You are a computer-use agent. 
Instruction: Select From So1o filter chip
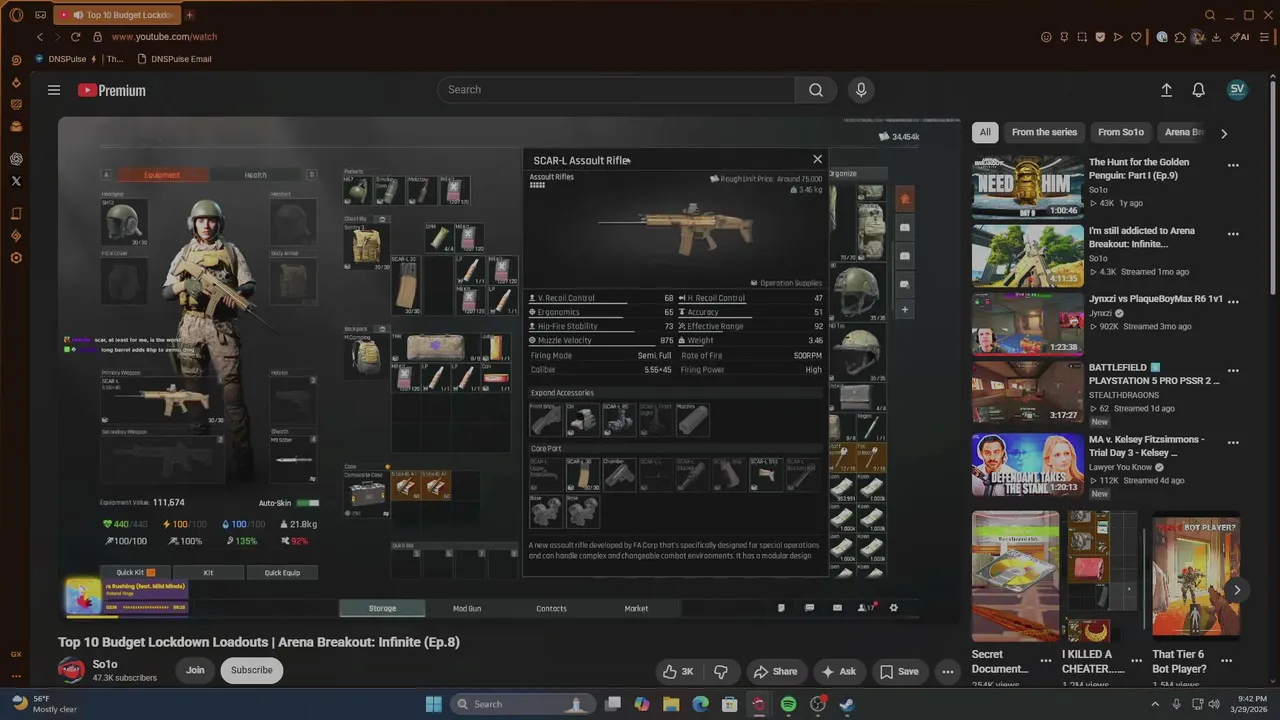click(x=1120, y=132)
